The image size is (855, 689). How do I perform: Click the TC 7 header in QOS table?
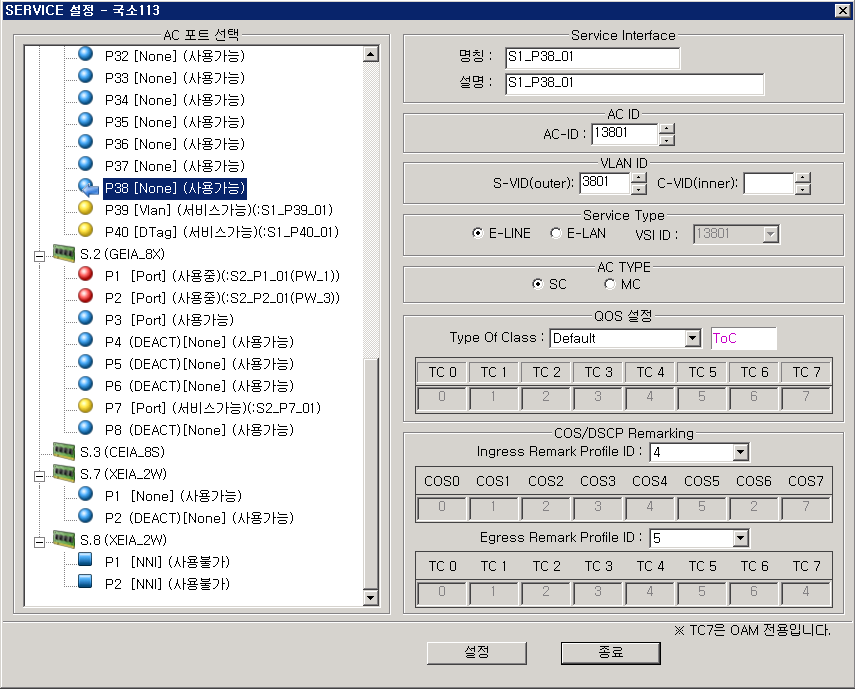click(x=806, y=372)
